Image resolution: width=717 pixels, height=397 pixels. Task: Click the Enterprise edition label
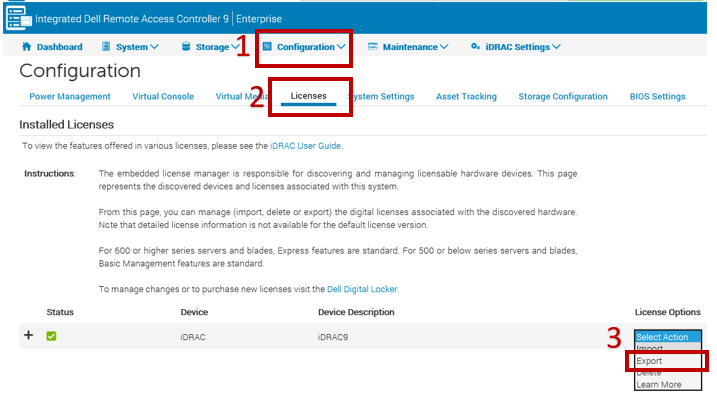259,19
